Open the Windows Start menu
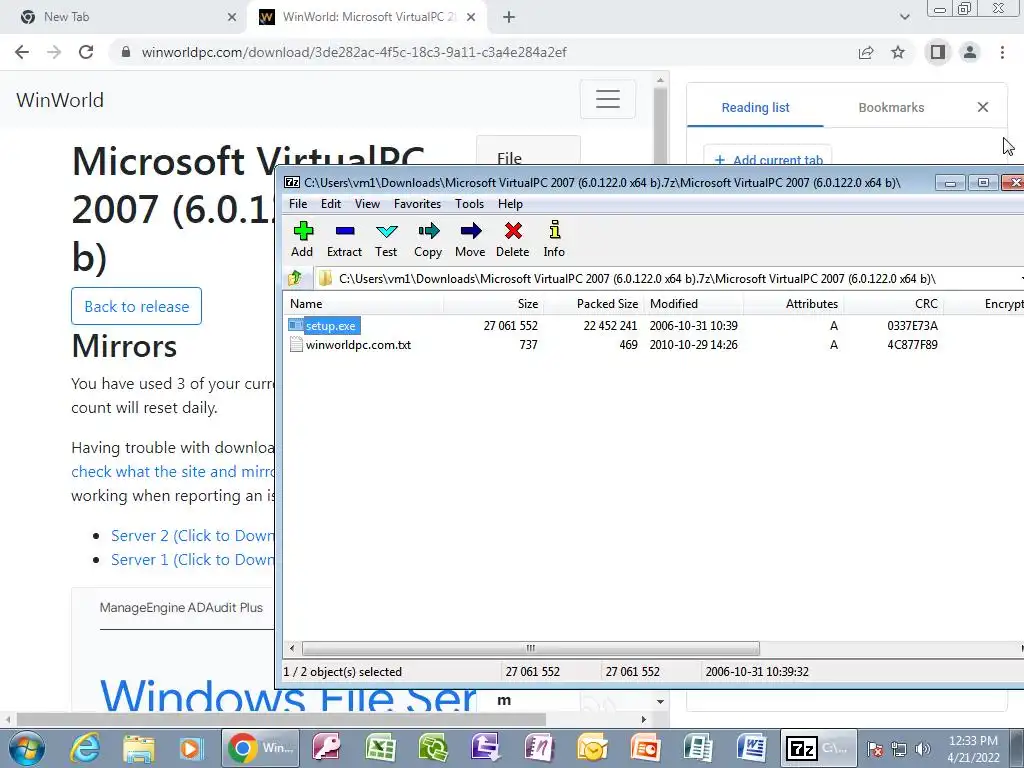1024x768 pixels. (x=26, y=748)
